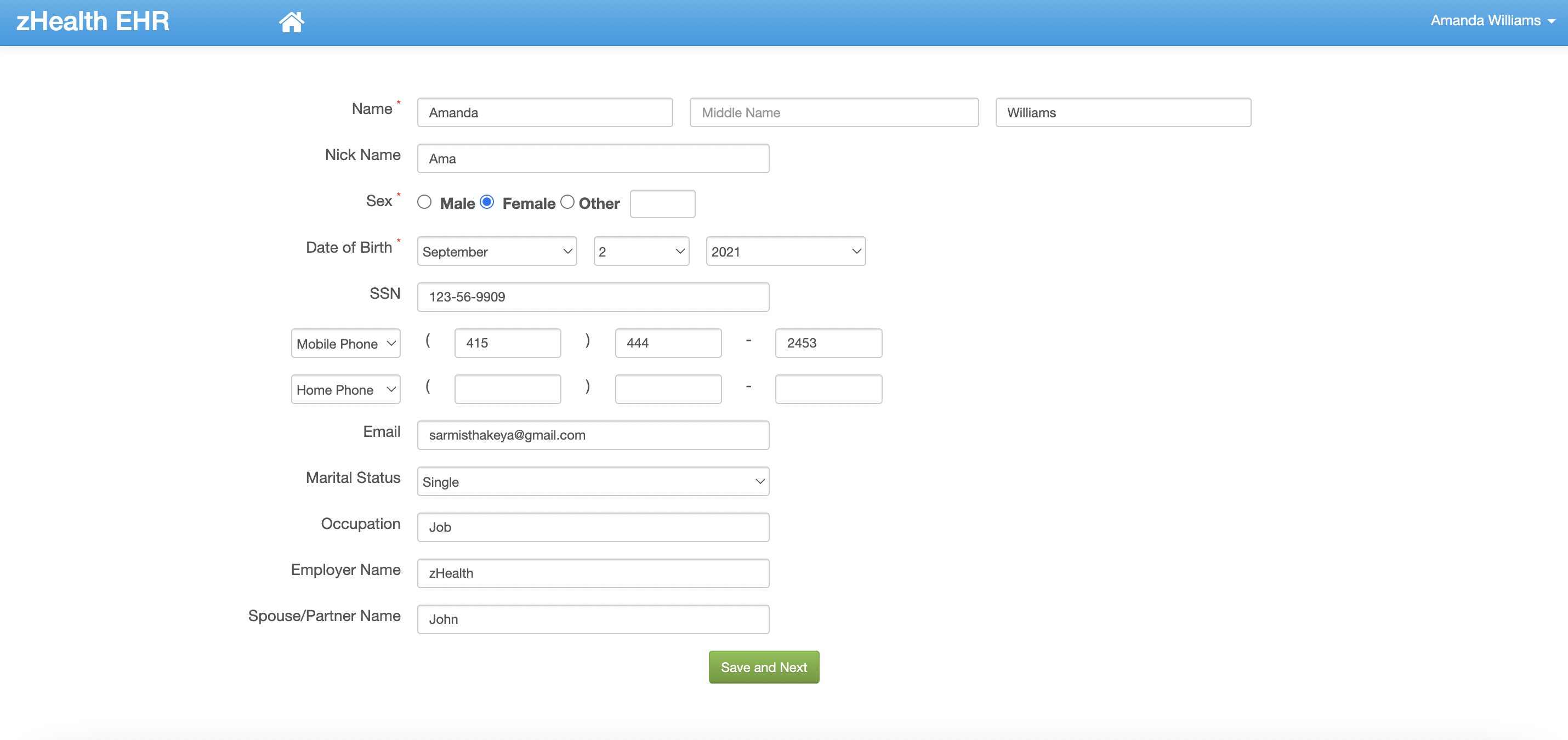Image resolution: width=1568 pixels, height=740 pixels.
Task: Click the Middle Name field
Action: [834, 112]
